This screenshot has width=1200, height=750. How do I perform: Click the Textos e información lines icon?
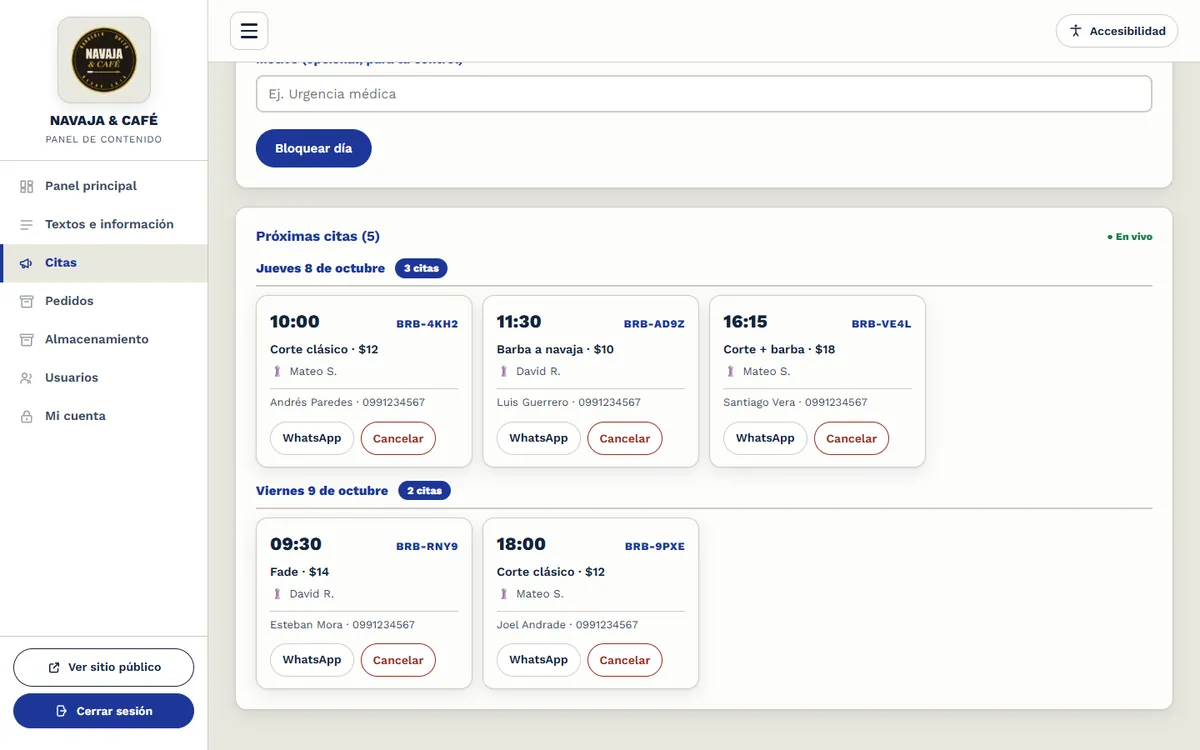click(x=27, y=224)
